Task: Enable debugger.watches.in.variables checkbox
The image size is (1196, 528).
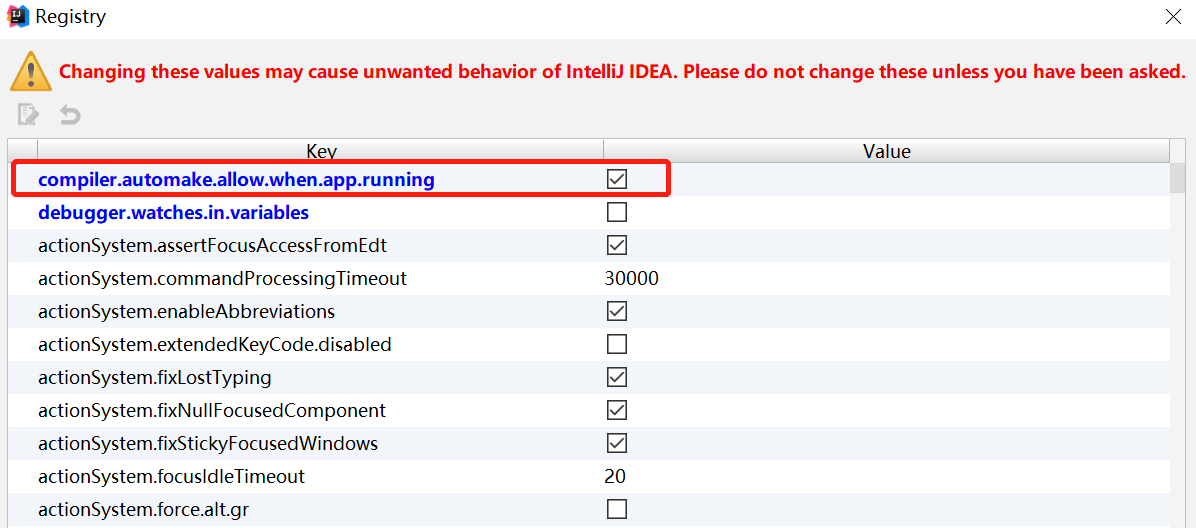Action: [617, 212]
